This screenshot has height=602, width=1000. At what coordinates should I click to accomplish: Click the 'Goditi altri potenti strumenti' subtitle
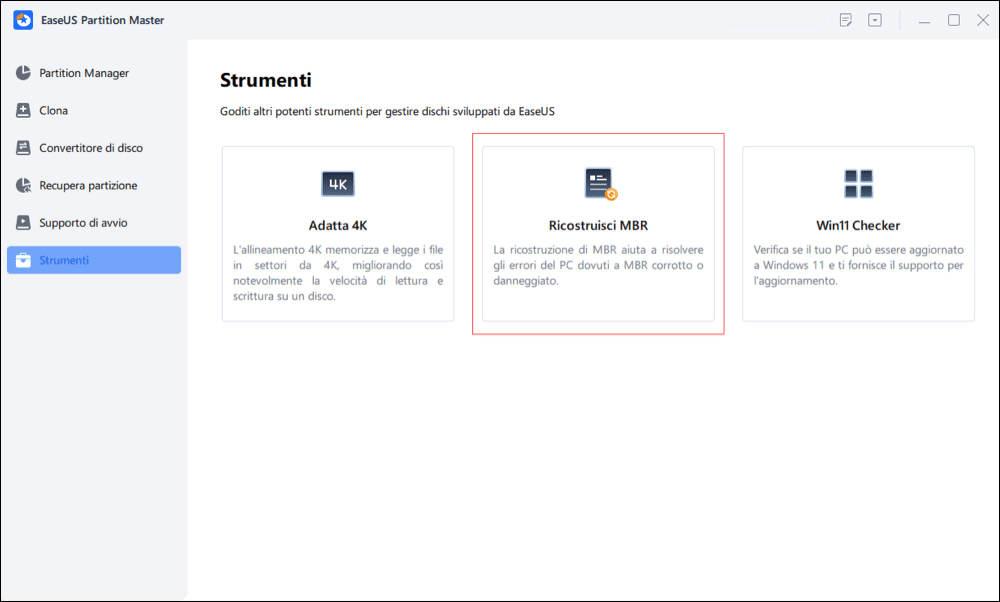coord(387,112)
